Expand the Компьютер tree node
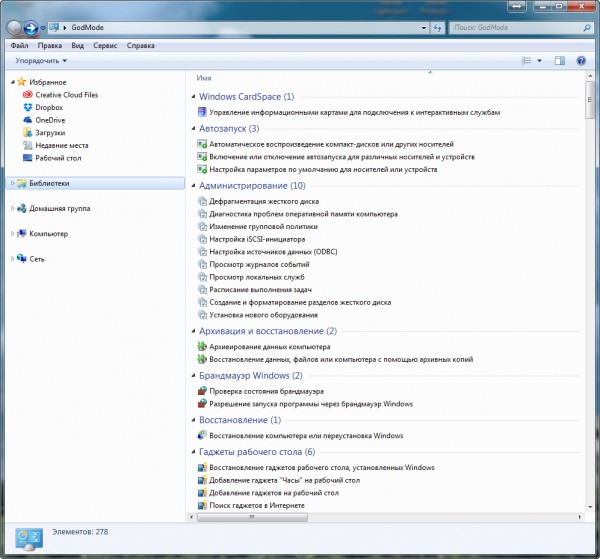 [x=12, y=234]
